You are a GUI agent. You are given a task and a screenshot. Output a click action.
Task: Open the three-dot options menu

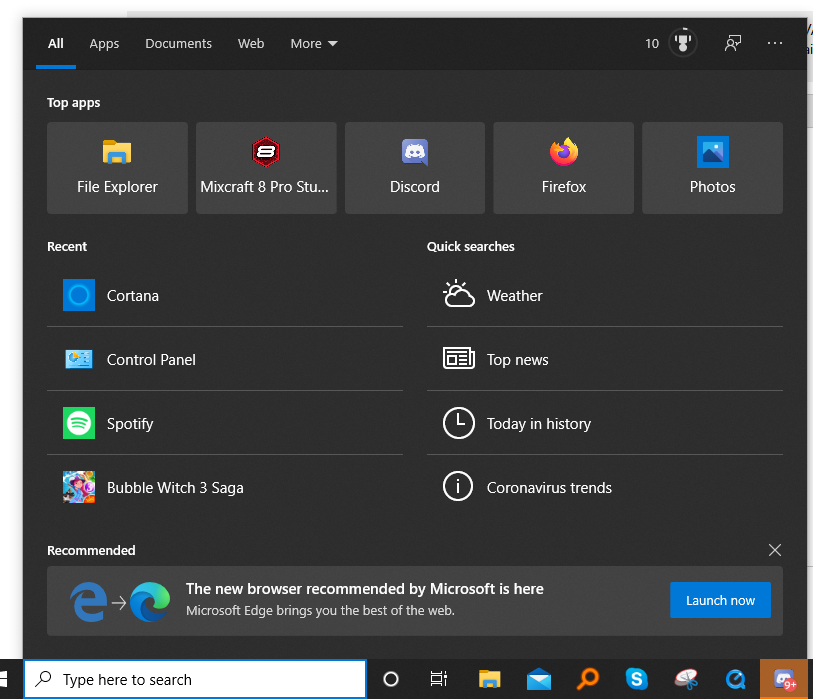click(775, 43)
